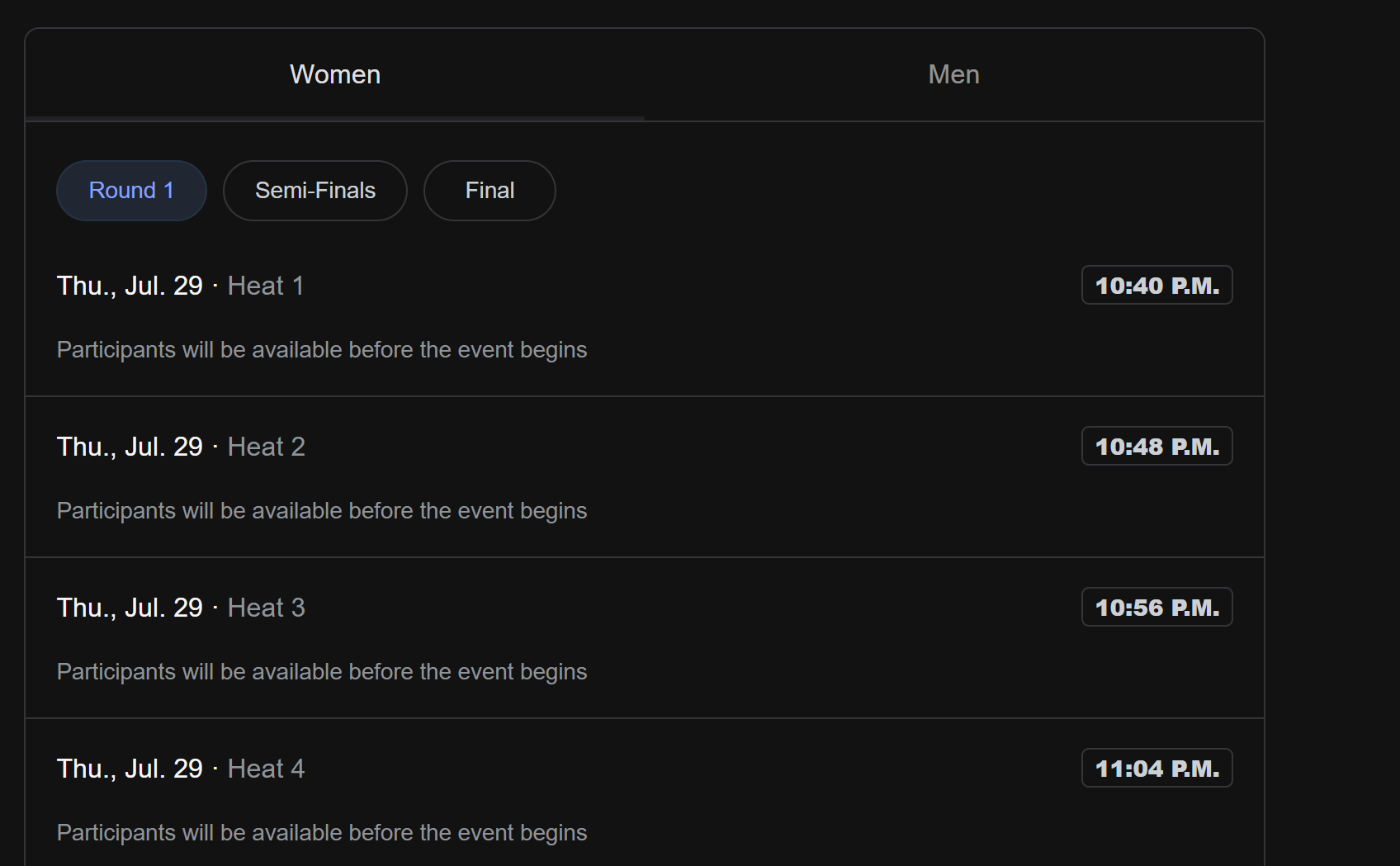Open the Heat 1 label

click(266, 286)
